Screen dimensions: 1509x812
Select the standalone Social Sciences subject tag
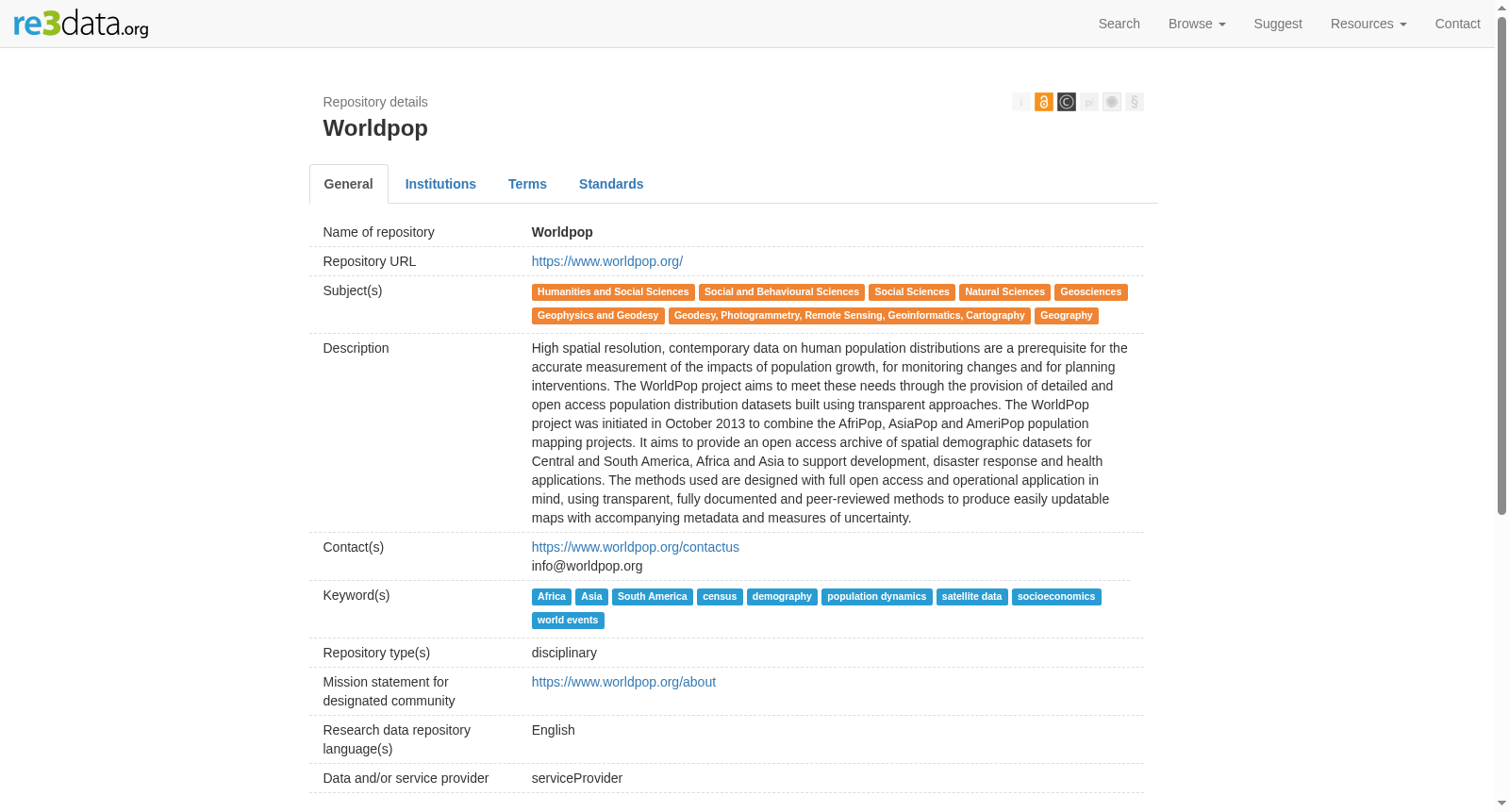tap(912, 292)
